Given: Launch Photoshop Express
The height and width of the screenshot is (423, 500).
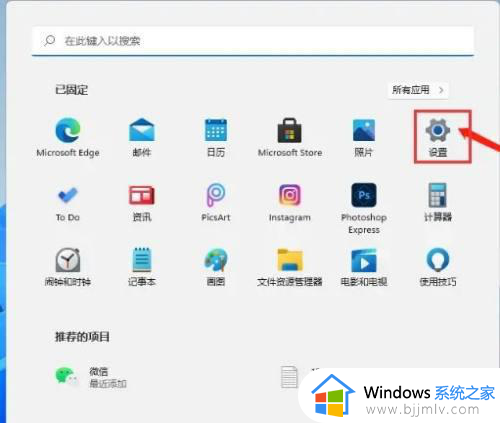Looking at the screenshot, I should pyautogui.click(x=364, y=208).
